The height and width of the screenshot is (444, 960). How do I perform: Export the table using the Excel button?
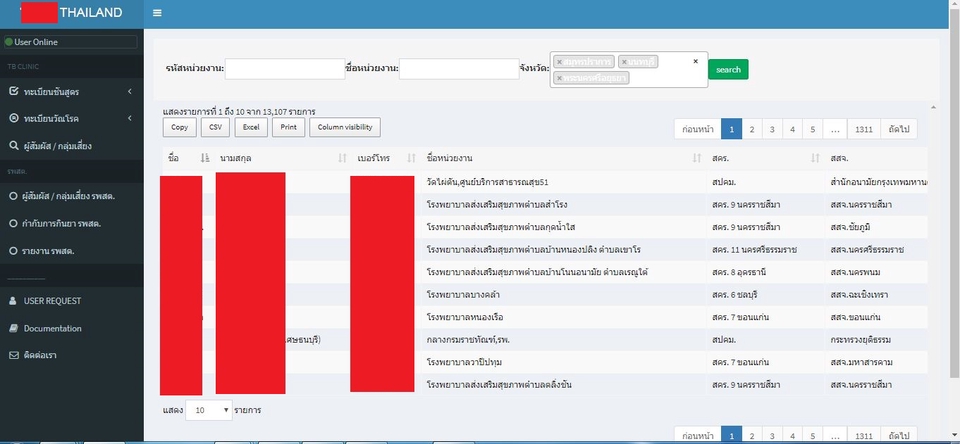250,127
